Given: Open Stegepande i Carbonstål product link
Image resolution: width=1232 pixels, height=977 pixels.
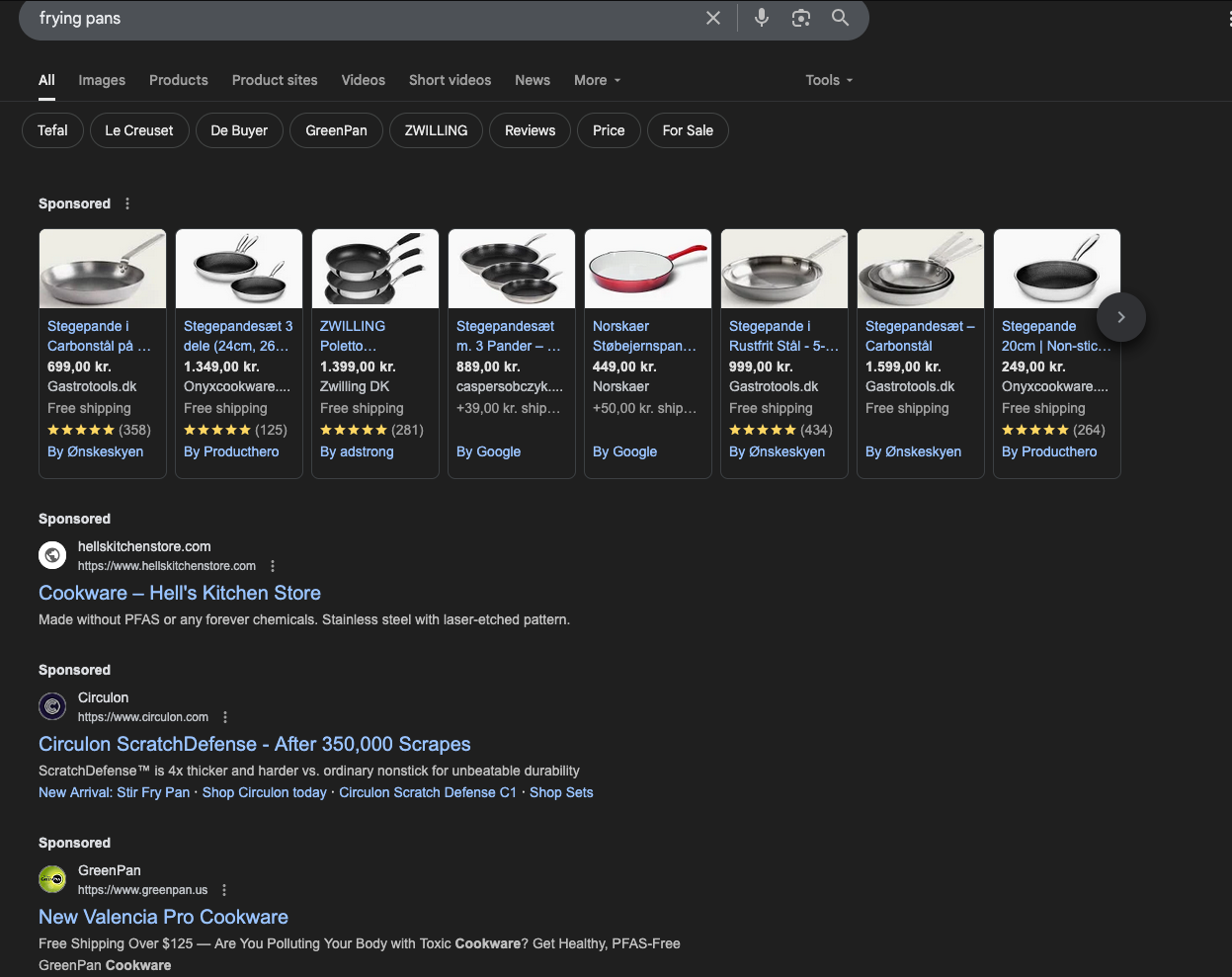Looking at the screenshot, I should coord(99,336).
